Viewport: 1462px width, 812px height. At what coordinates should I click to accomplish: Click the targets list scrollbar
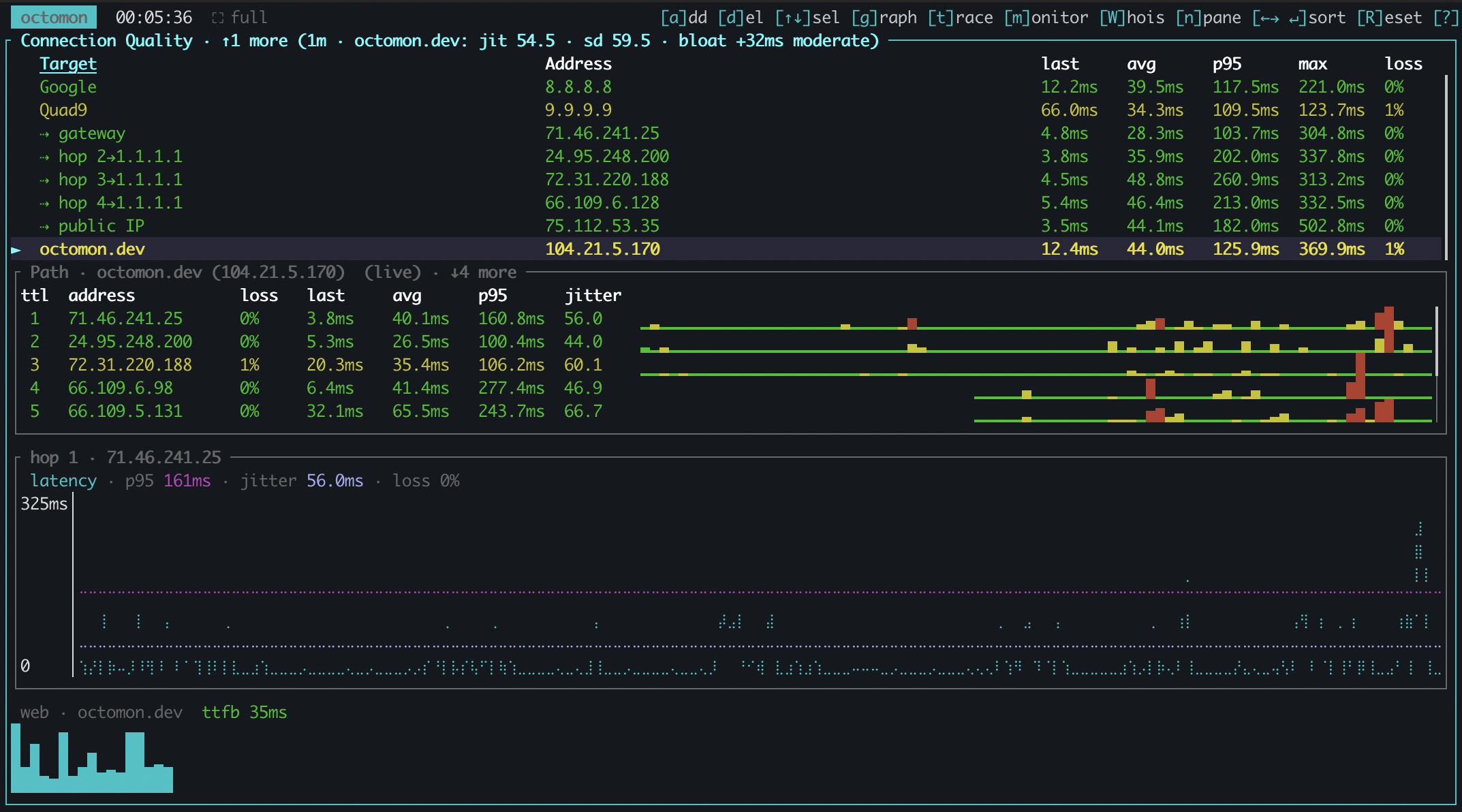1446,168
